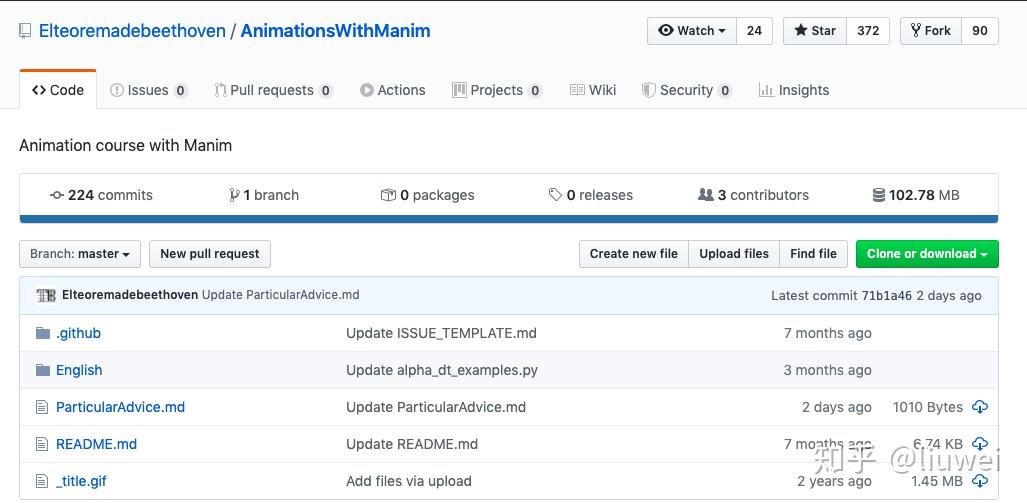This screenshot has width=1027, height=503.
Task: Click the Pull requests merge icon
Action: (221, 90)
